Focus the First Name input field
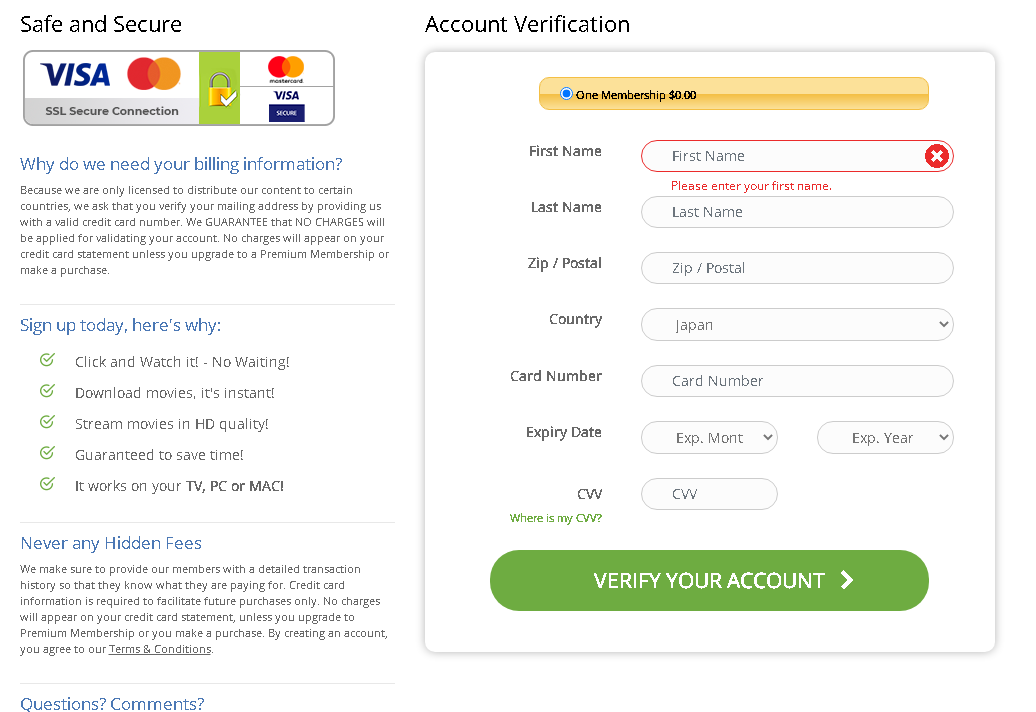 (x=785, y=156)
